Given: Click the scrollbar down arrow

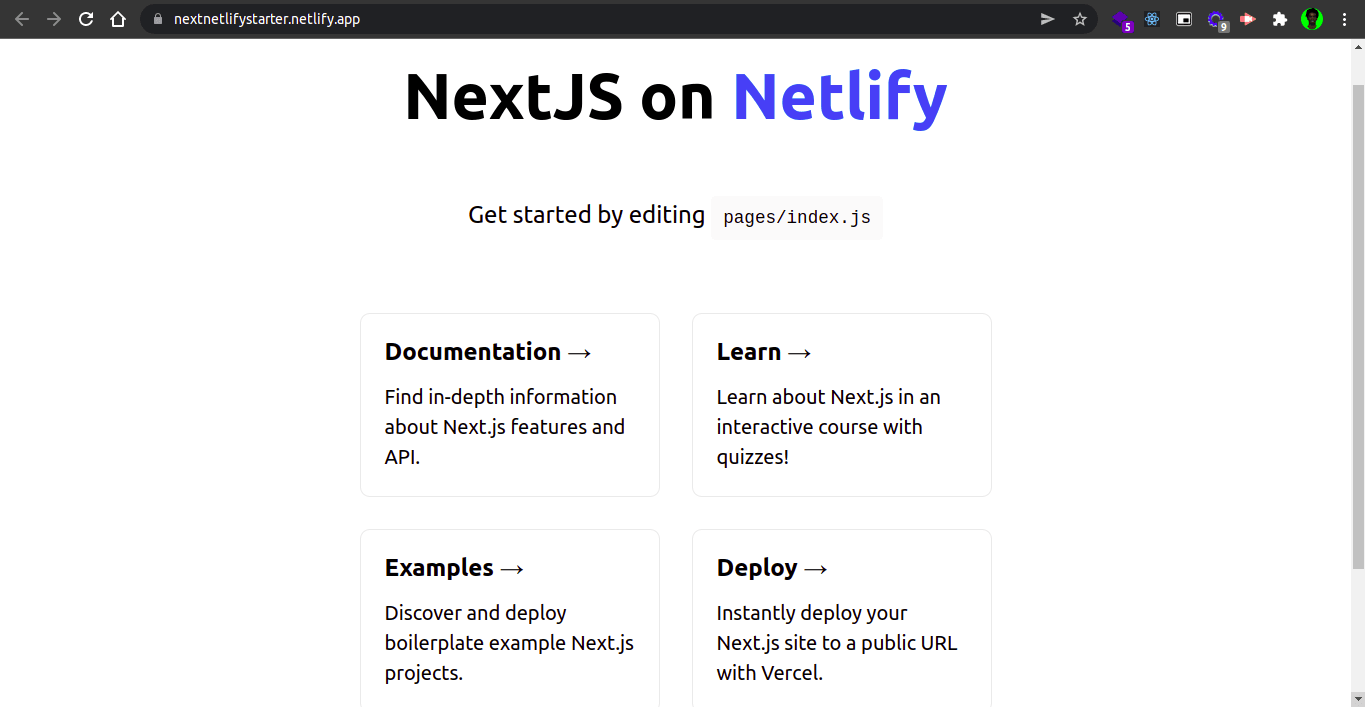Looking at the screenshot, I should coord(1357,699).
